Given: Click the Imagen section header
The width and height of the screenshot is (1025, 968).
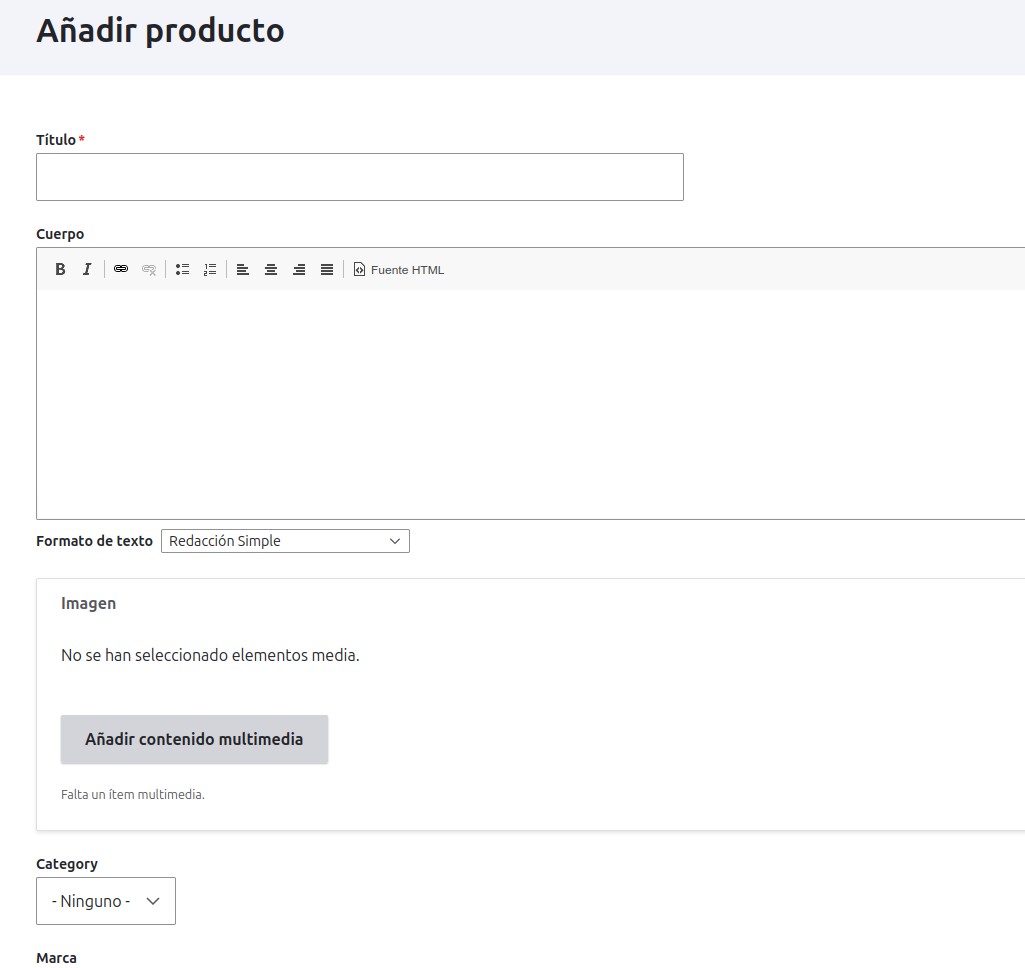Looking at the screenshot, I should (x=89, y=603).
